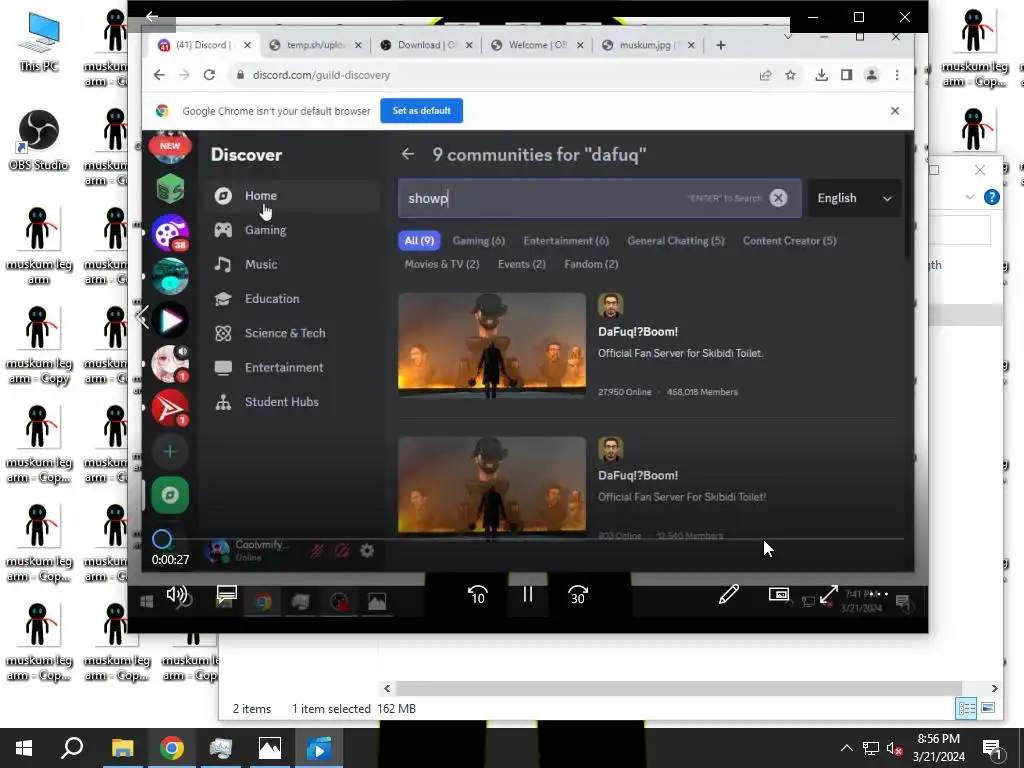Image resolution: width=1024 pixels, height=768 pixels.
Task: Click the Discord Add a Server plus
Action: pos(170,451)
